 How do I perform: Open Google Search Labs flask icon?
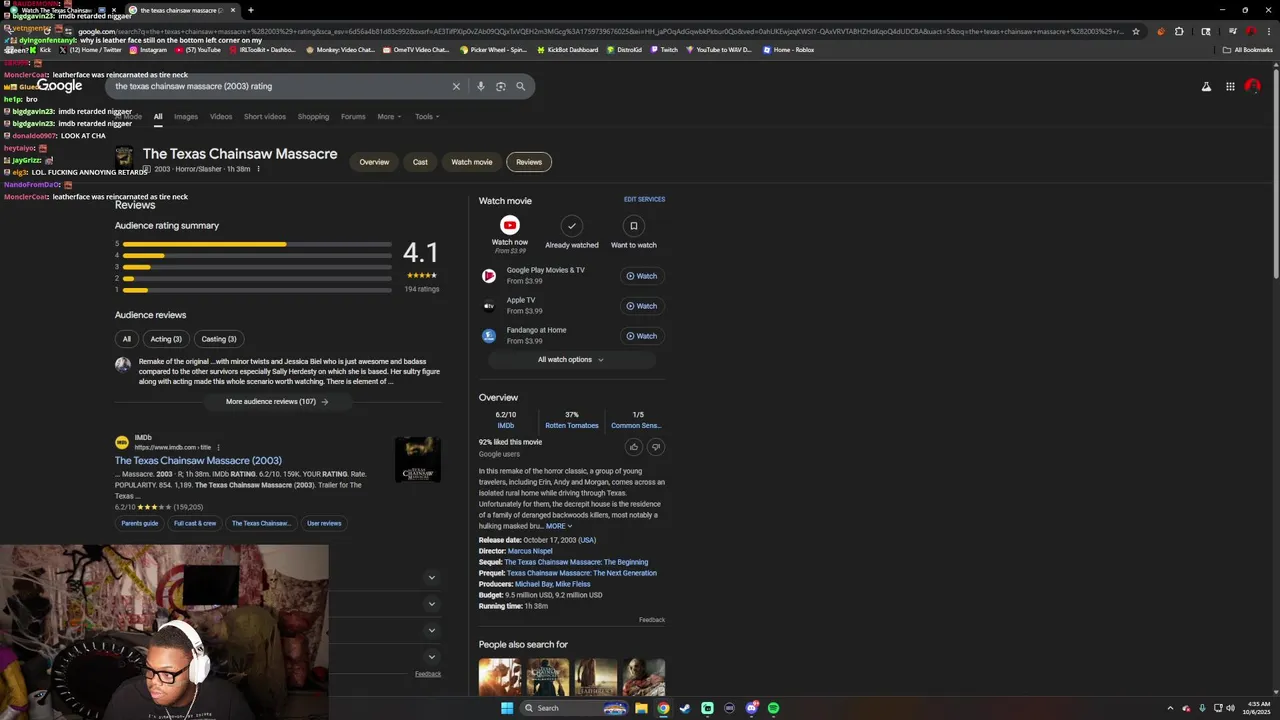coord(1206,87)
